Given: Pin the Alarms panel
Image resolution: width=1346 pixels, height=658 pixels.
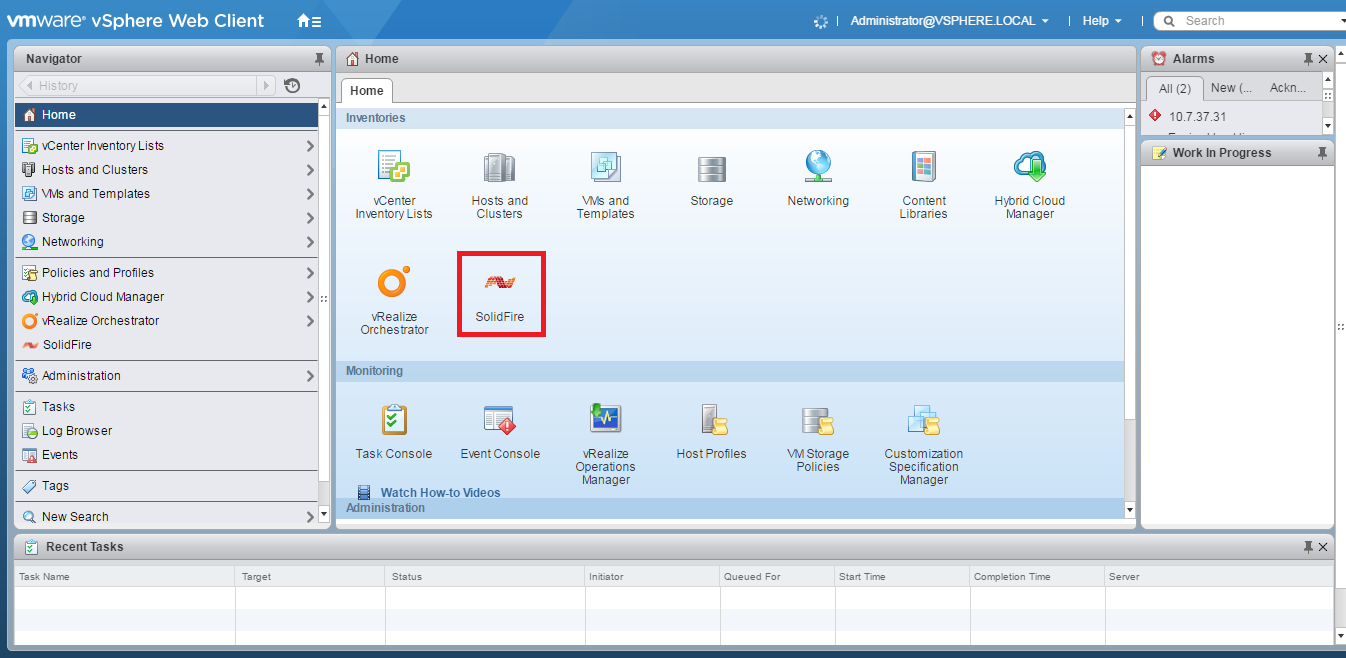Looking at the screenshot, I should (1308, 59).
